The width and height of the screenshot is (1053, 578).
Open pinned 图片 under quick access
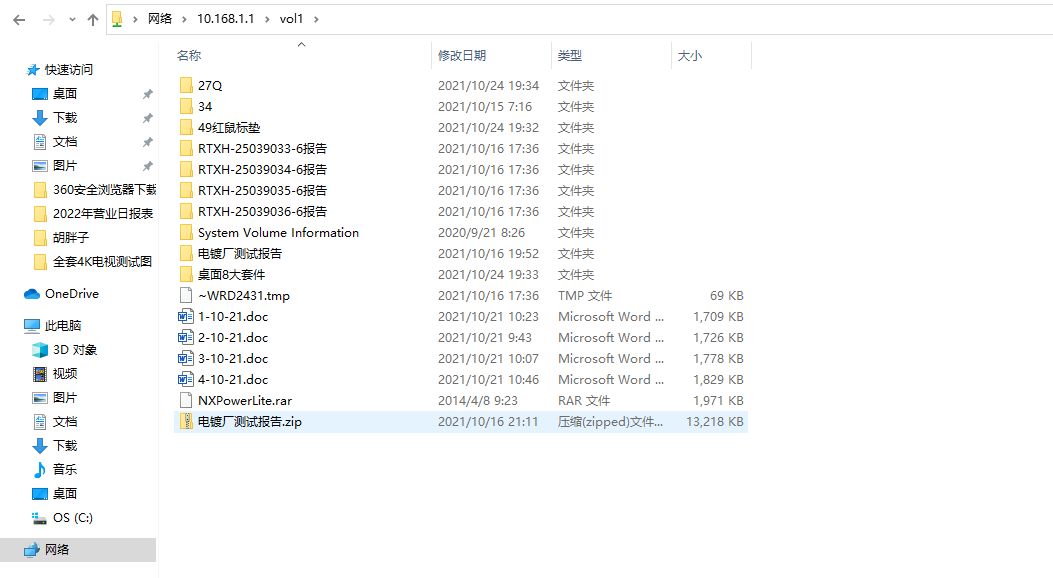(65, 166)
